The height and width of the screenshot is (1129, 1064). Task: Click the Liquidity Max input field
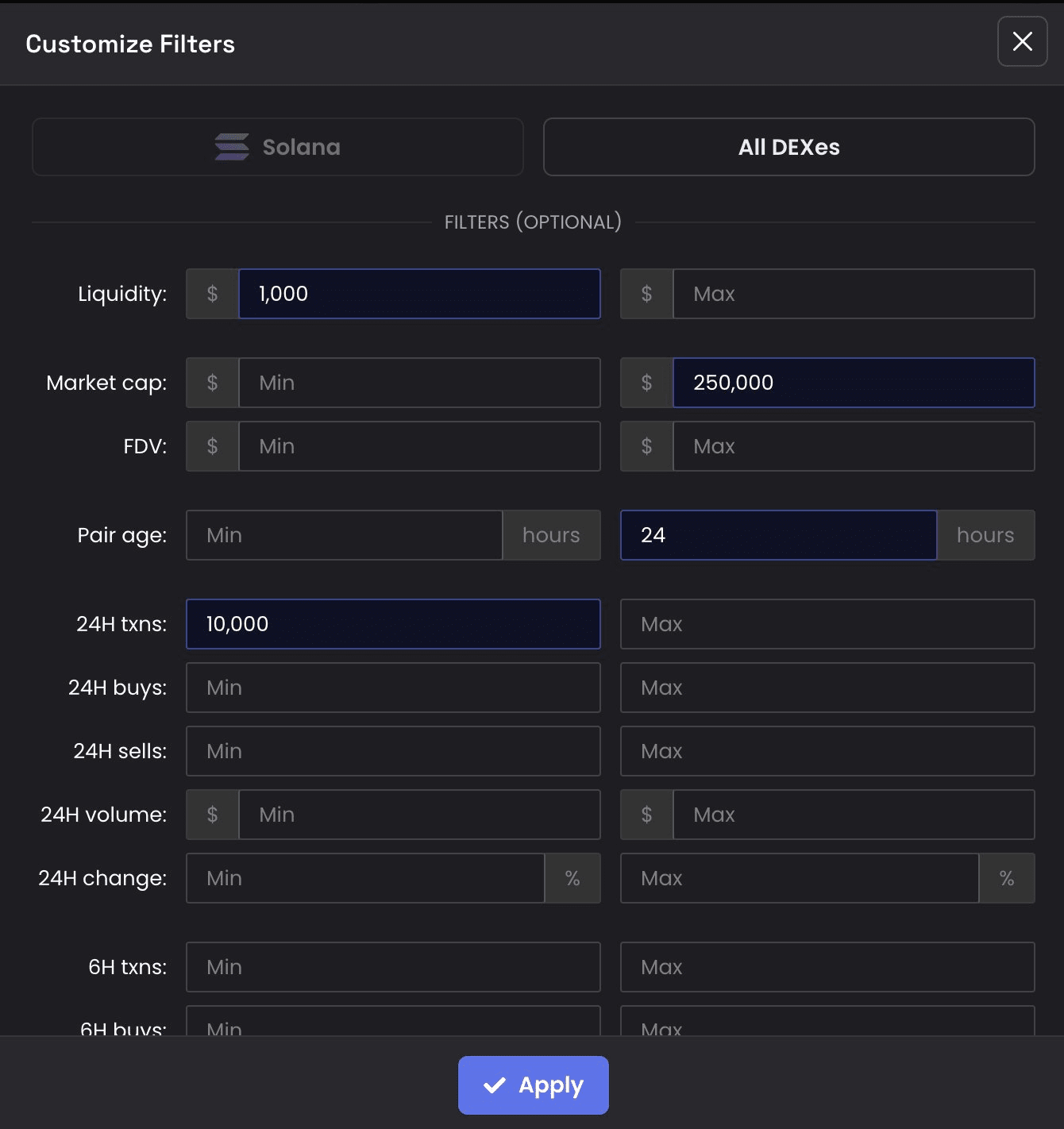(x=853, y=294)
